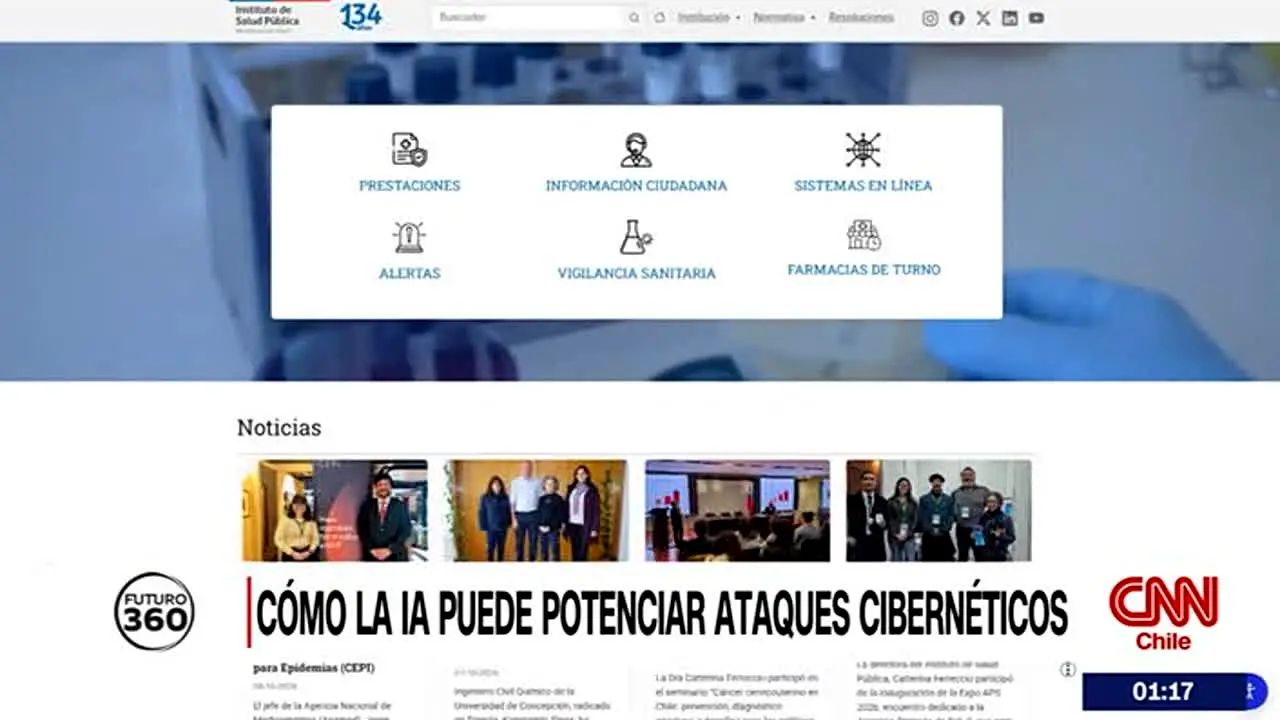This screenshot has height=720, width=1280.
Task: Click the Farmacias de Turno building icon
Action: pos(864,235)
